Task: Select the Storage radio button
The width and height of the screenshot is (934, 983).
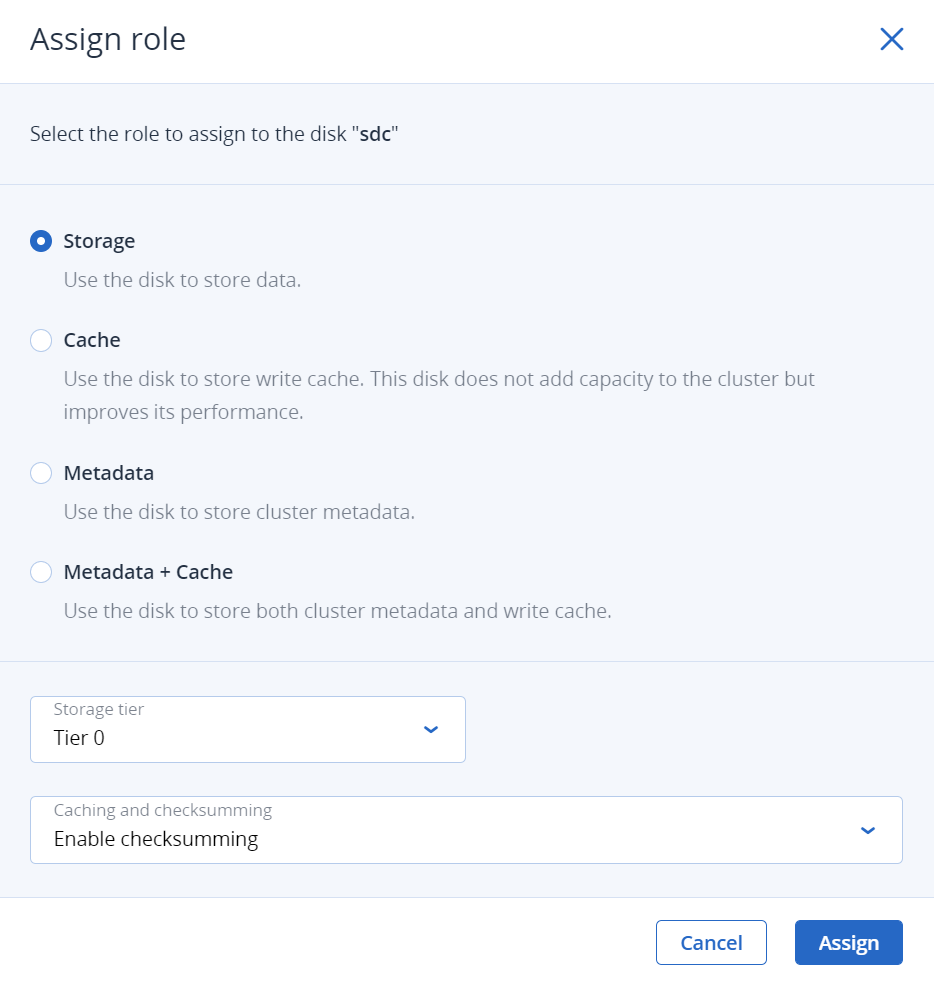Action: click(x=41, y=241)
